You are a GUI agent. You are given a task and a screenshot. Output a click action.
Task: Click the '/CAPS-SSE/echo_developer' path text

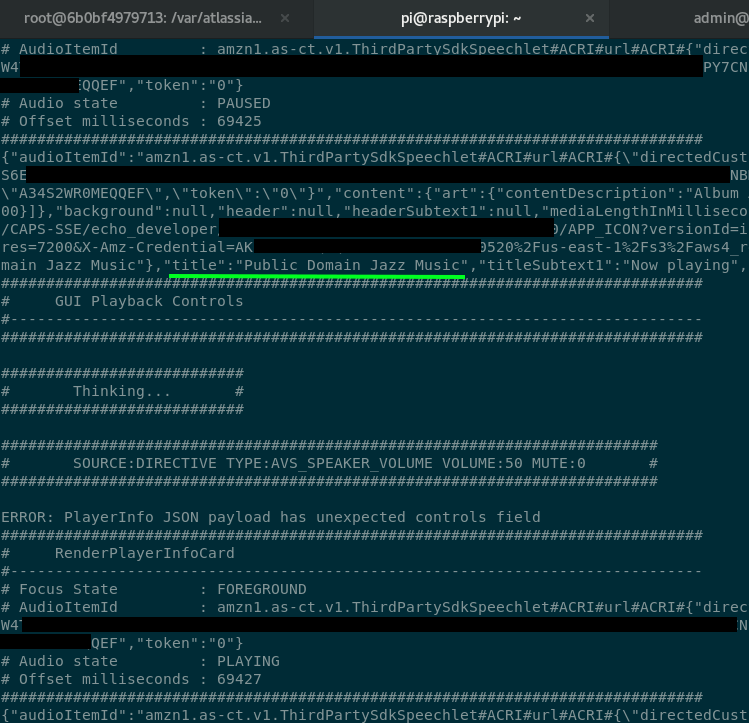109,229
